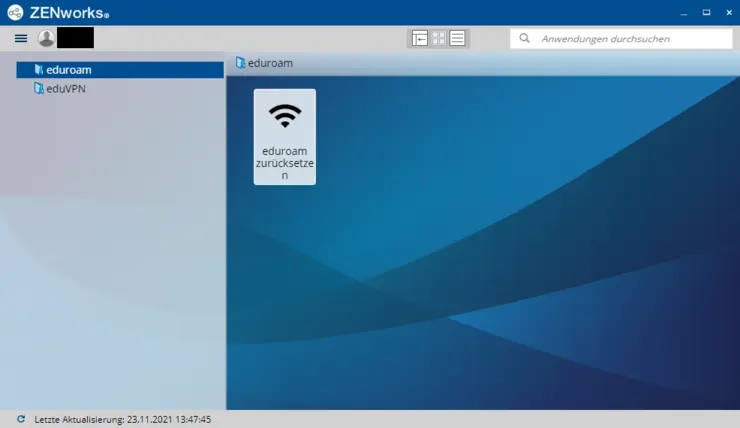Click the ZENworks logo in title bar
Screen dimensions: 740x428
[17, 13]
